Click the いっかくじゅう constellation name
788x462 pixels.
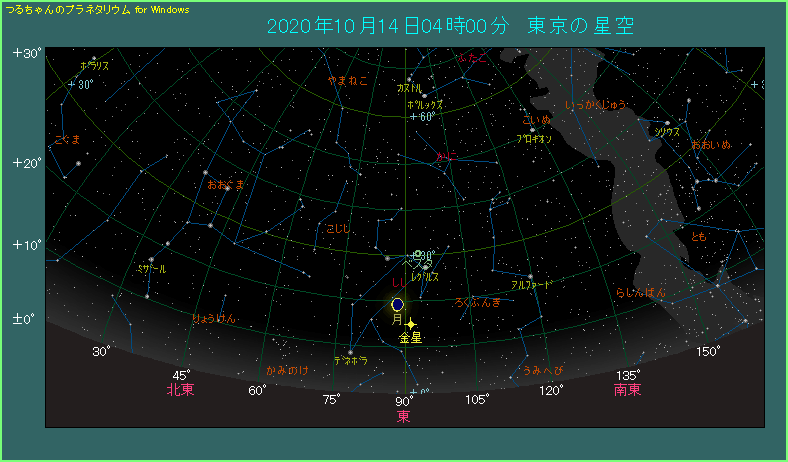pos(594,103)
